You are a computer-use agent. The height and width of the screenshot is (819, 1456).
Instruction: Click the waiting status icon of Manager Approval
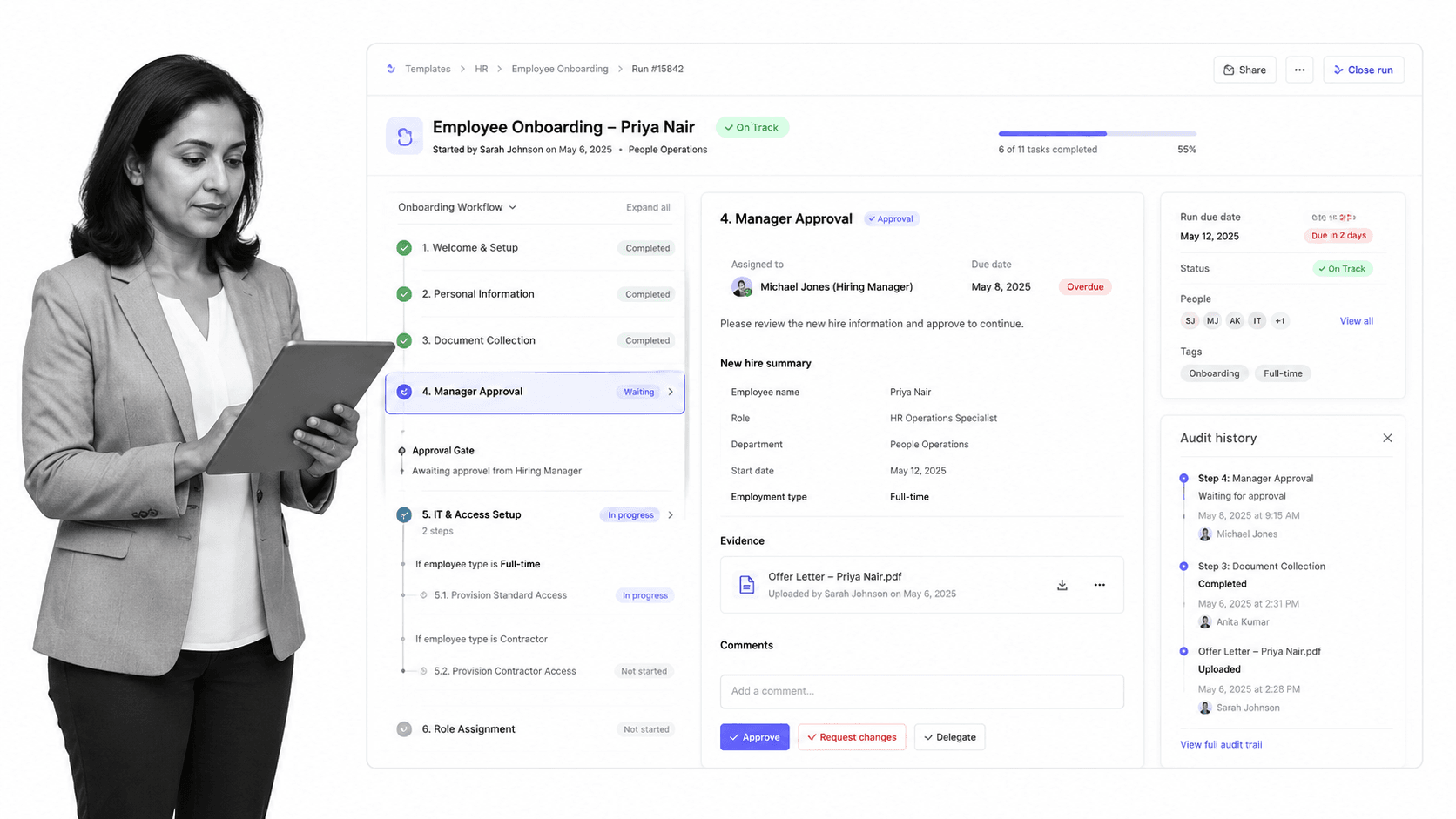pos(404,392)
